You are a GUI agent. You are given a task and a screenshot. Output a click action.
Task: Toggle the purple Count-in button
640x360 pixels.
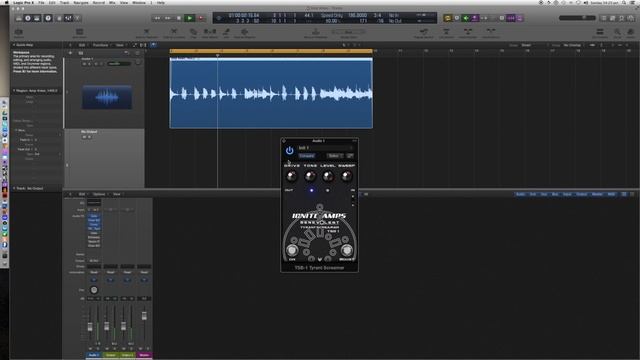click(x=511, y=18)
